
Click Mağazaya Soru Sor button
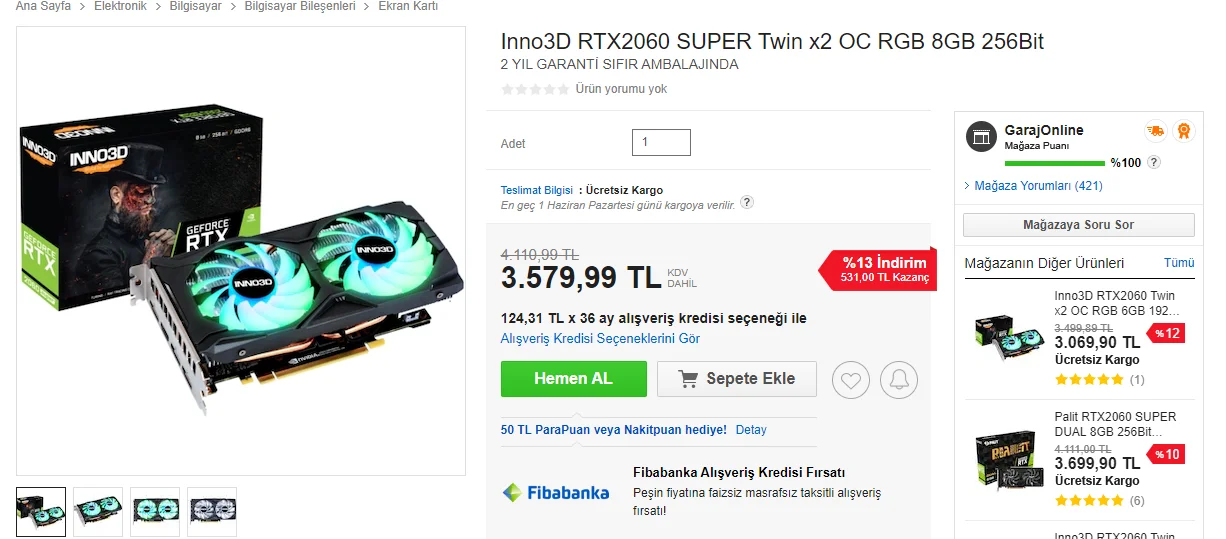[1078, 225]
